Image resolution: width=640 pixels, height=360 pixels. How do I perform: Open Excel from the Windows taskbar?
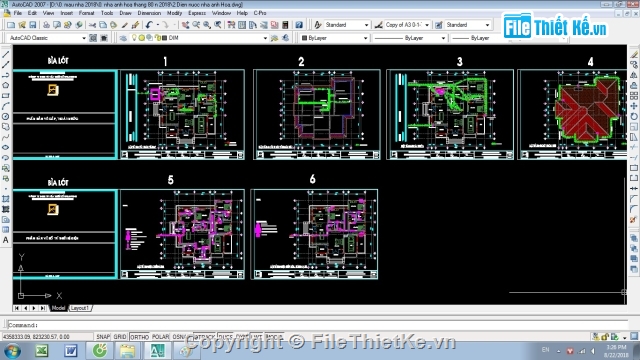click(42, 351)
